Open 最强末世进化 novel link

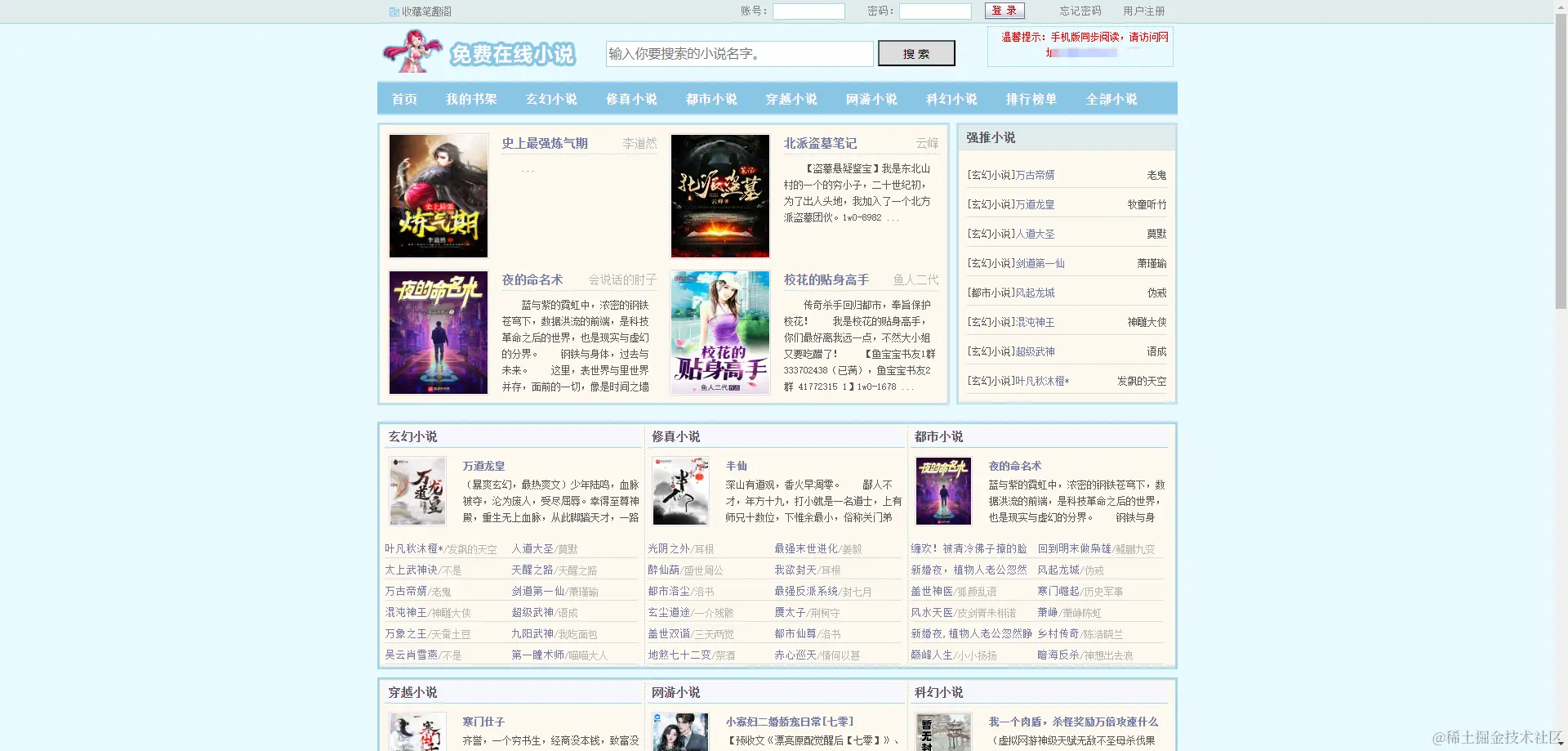pyautogui.click(x=806, y=549)
